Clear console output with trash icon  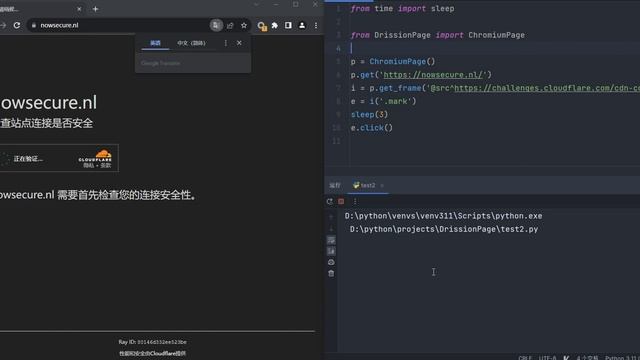click(x=331, y=273)
